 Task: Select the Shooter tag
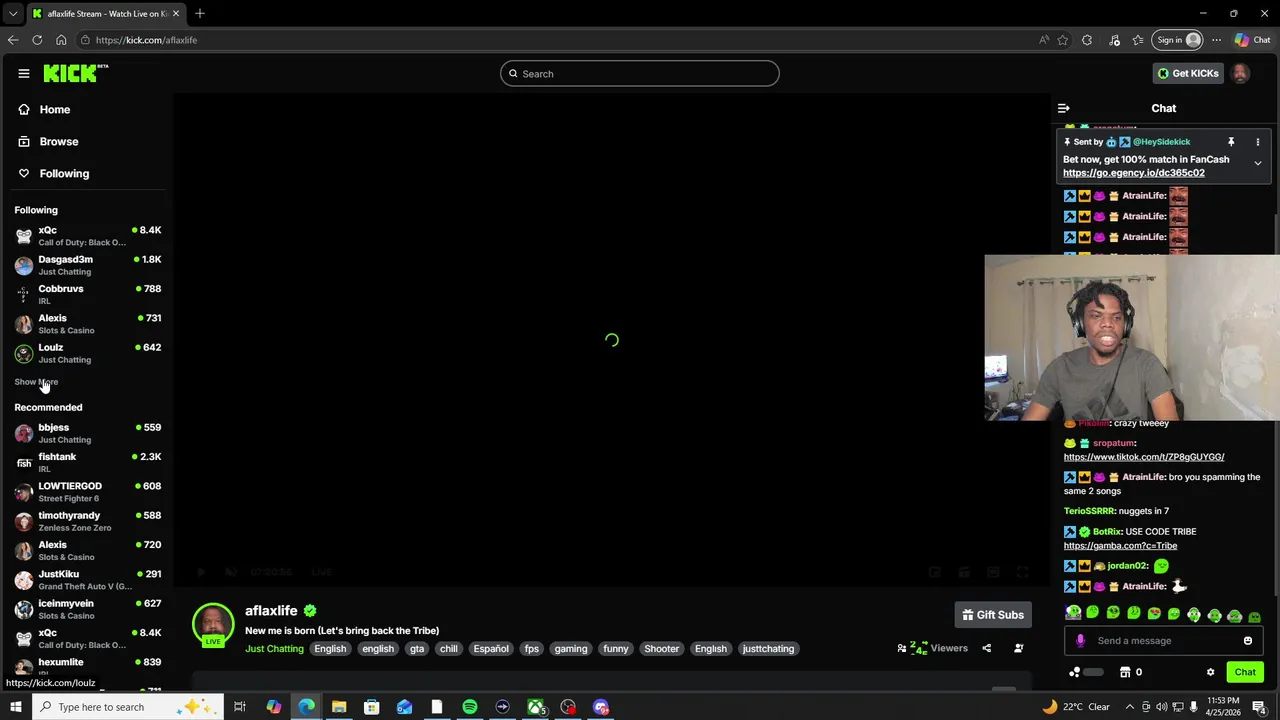point(662,649)
